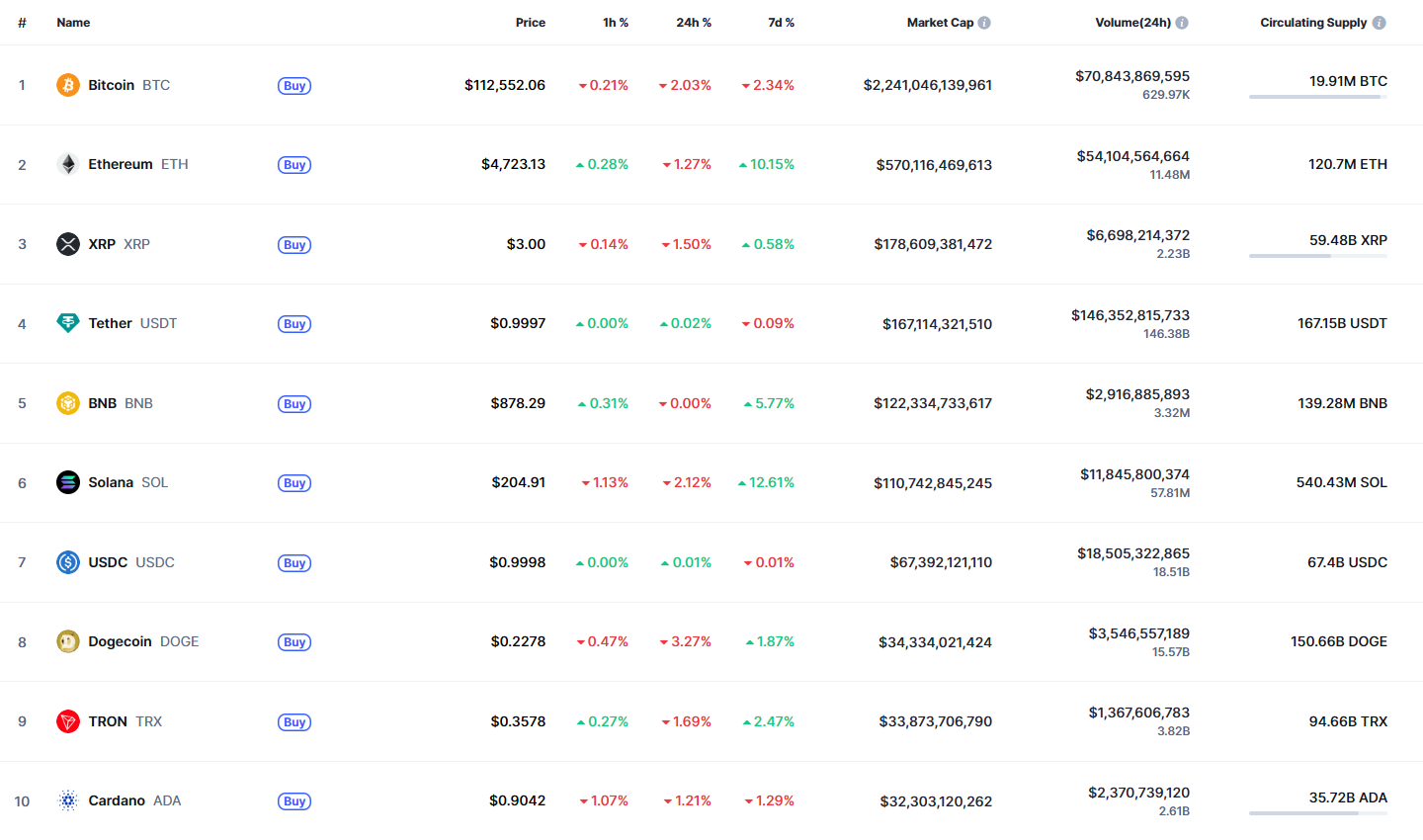1423x840 pixels.
Task: Click the TRON red logo icon
Action: [x=68, y=721]
